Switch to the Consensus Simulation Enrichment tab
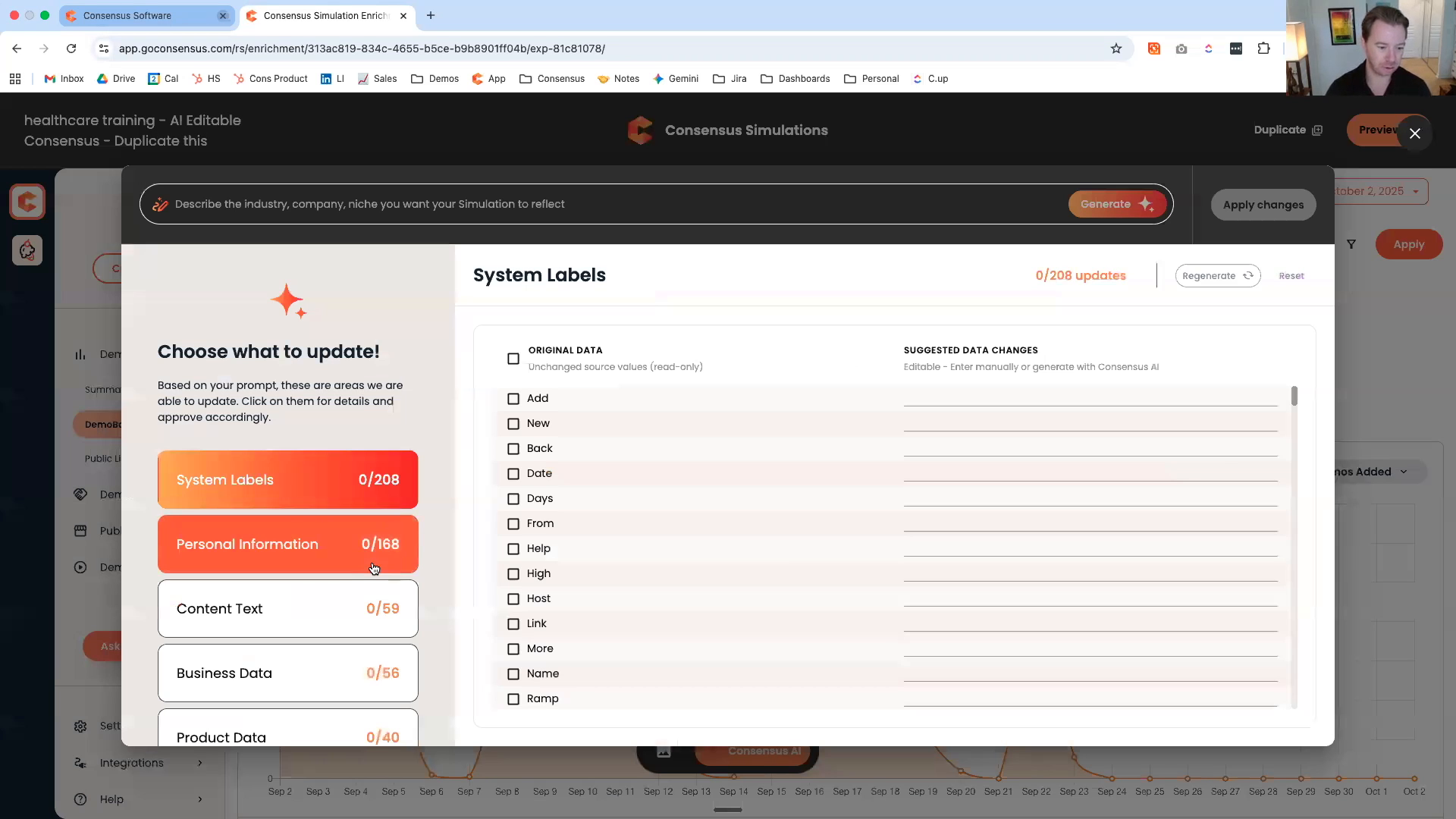The height and width of the screenshot is (819, 1456). (318, 15)
